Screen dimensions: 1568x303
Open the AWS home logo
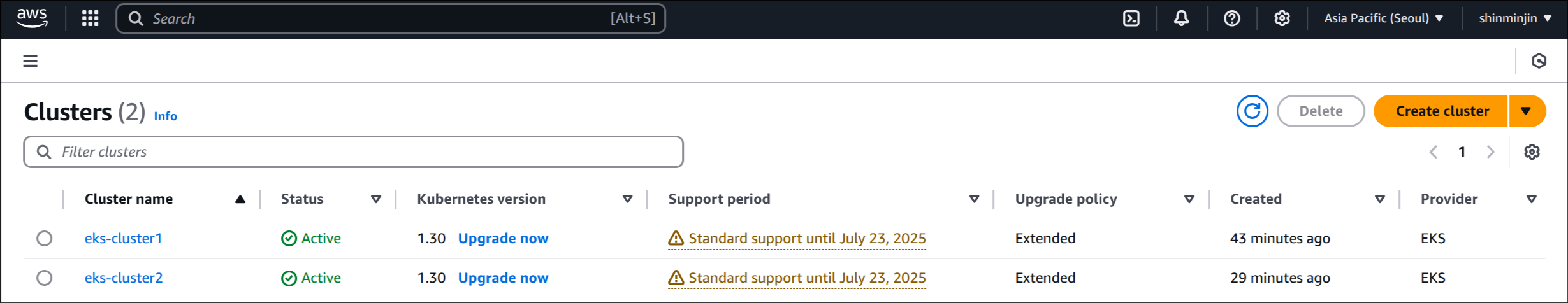point(32,18)
